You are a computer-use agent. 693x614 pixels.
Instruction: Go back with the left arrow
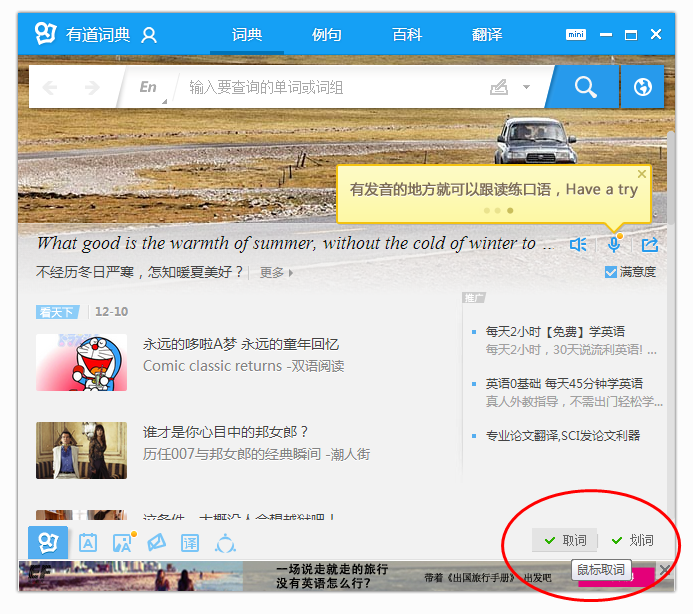50,87
